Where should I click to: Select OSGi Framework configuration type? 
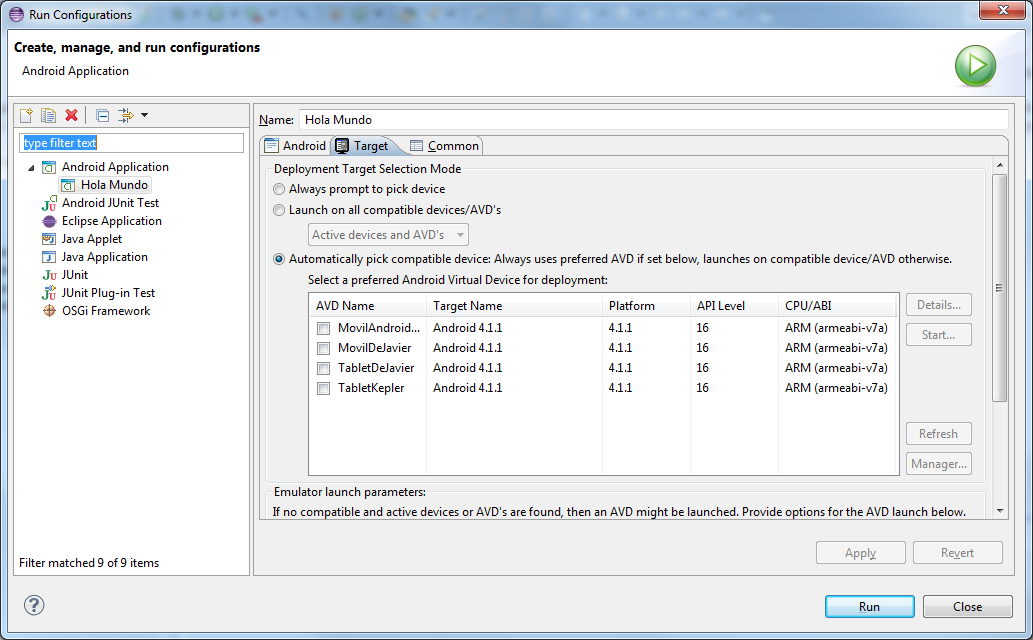pyautogui.click(x=105, y=311)
